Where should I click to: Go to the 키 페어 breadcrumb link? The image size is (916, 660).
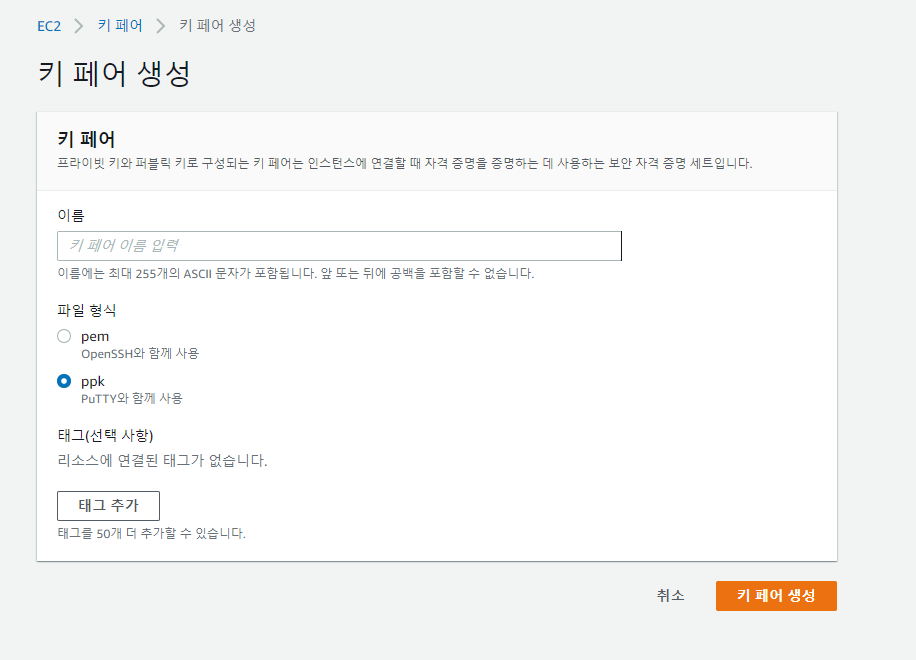tap(120, 26)
